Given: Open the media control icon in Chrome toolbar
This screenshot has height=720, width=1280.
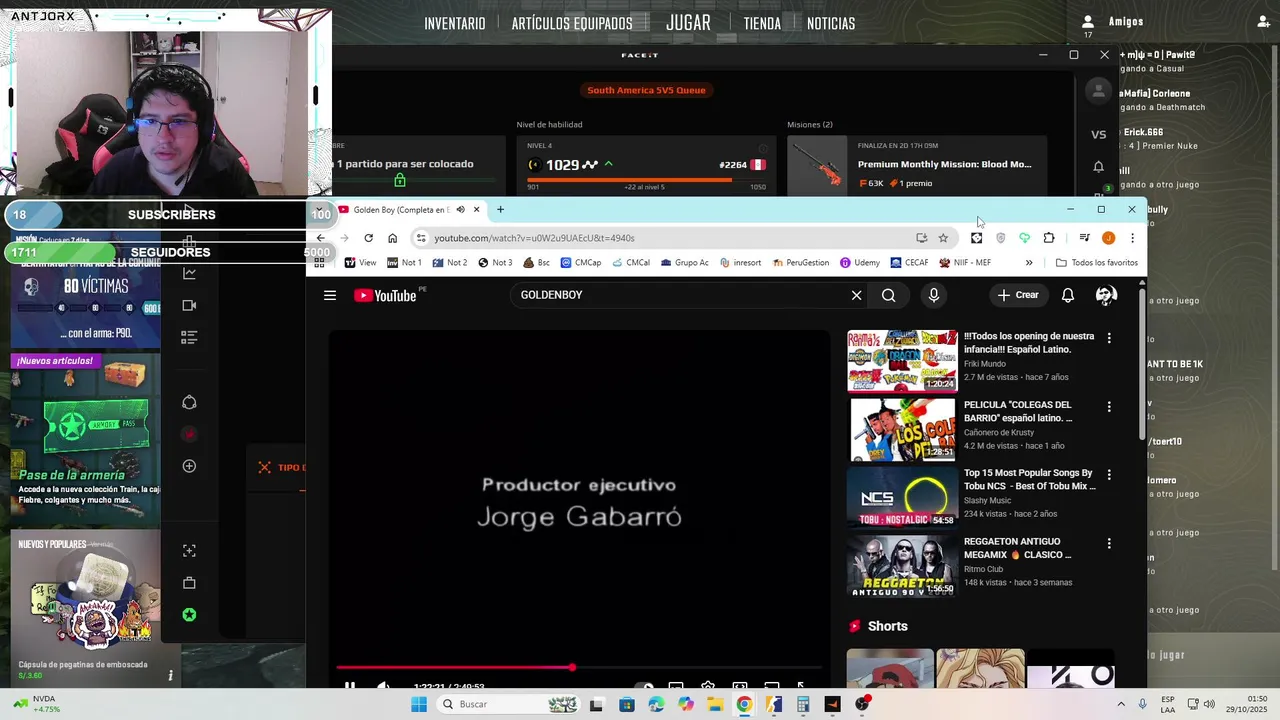Looking at the screenshot, I should (1084, 238).
